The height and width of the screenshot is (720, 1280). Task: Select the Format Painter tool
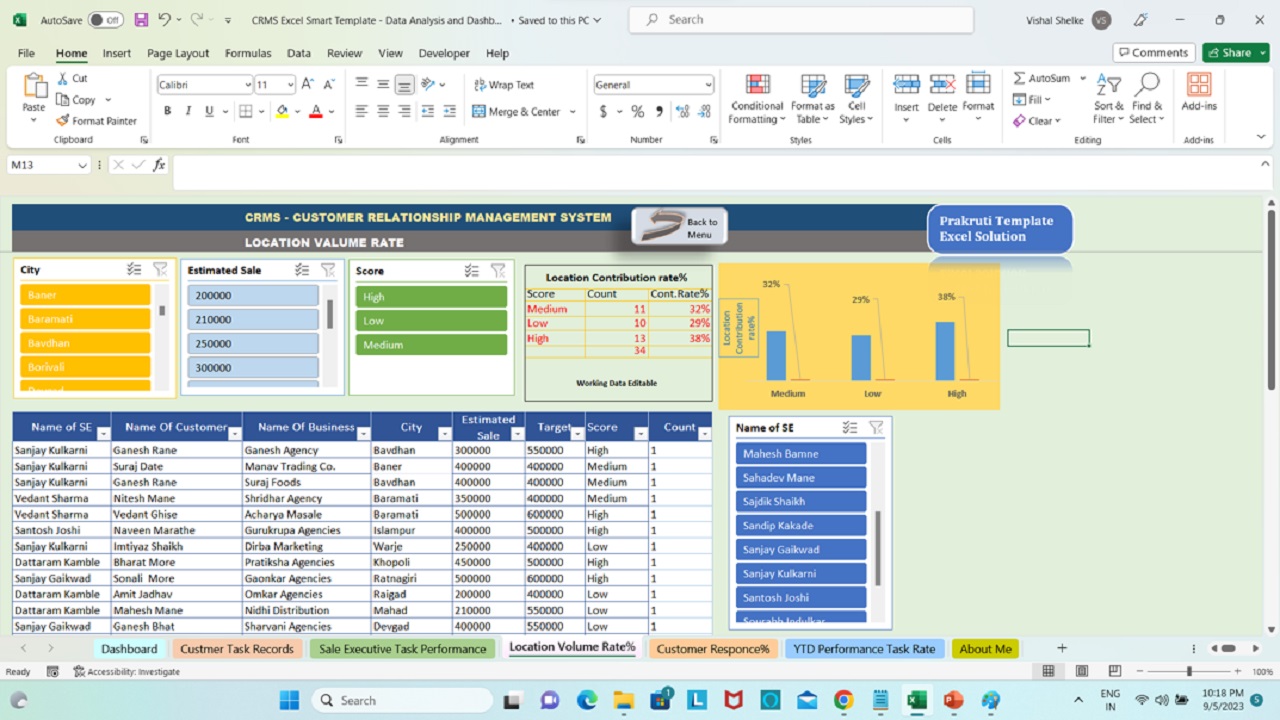[97, 120]
